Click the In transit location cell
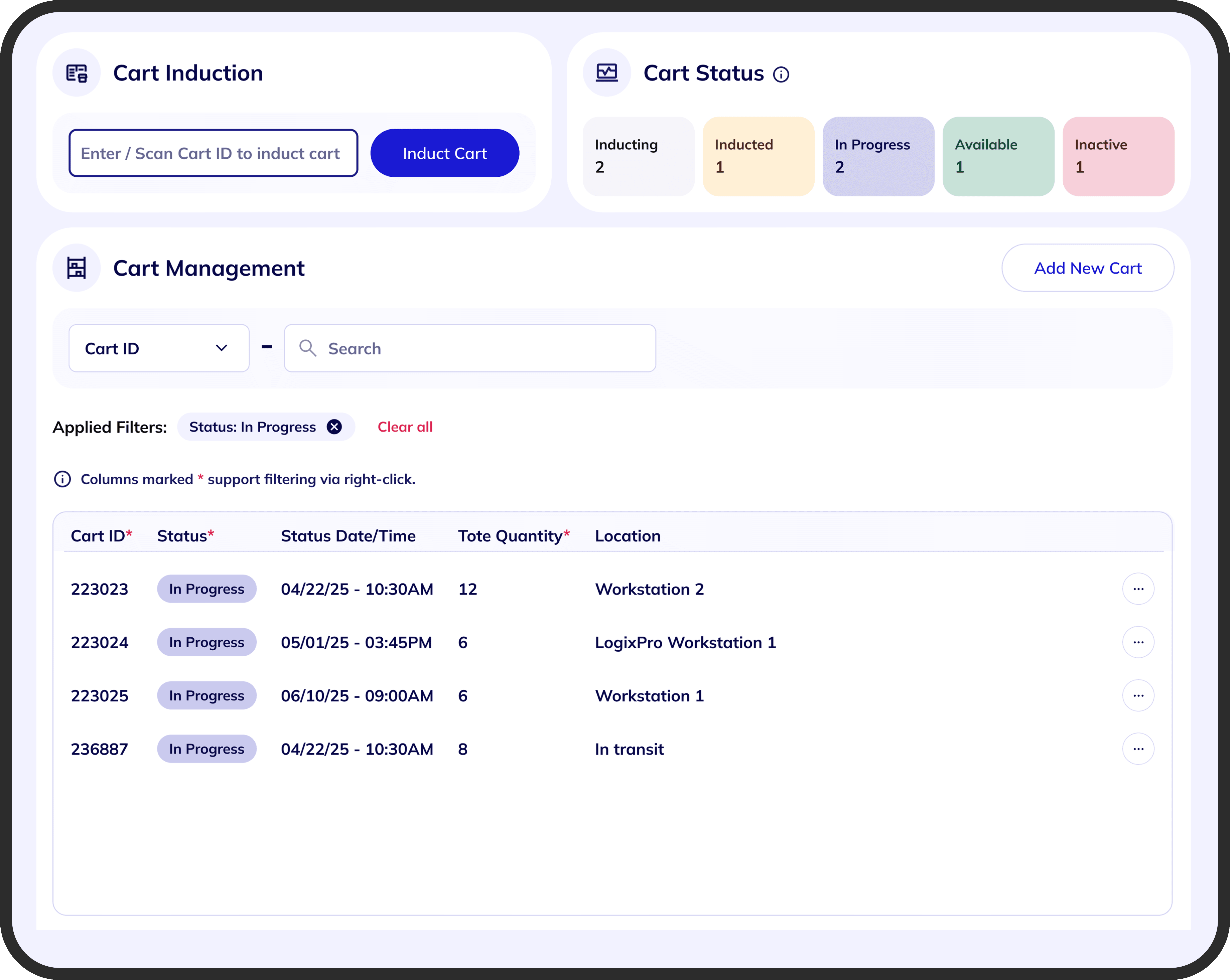This screenshot has height=980, width=1230. pos(629,749)
